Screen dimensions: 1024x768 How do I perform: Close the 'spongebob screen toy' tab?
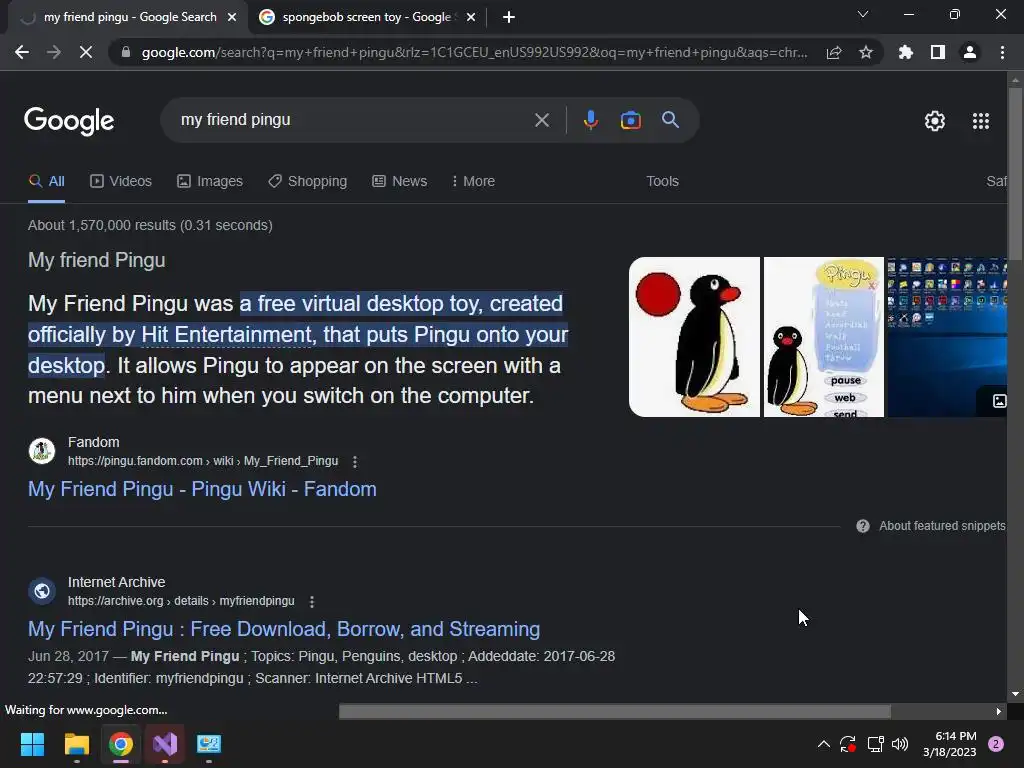coord(471,17)
